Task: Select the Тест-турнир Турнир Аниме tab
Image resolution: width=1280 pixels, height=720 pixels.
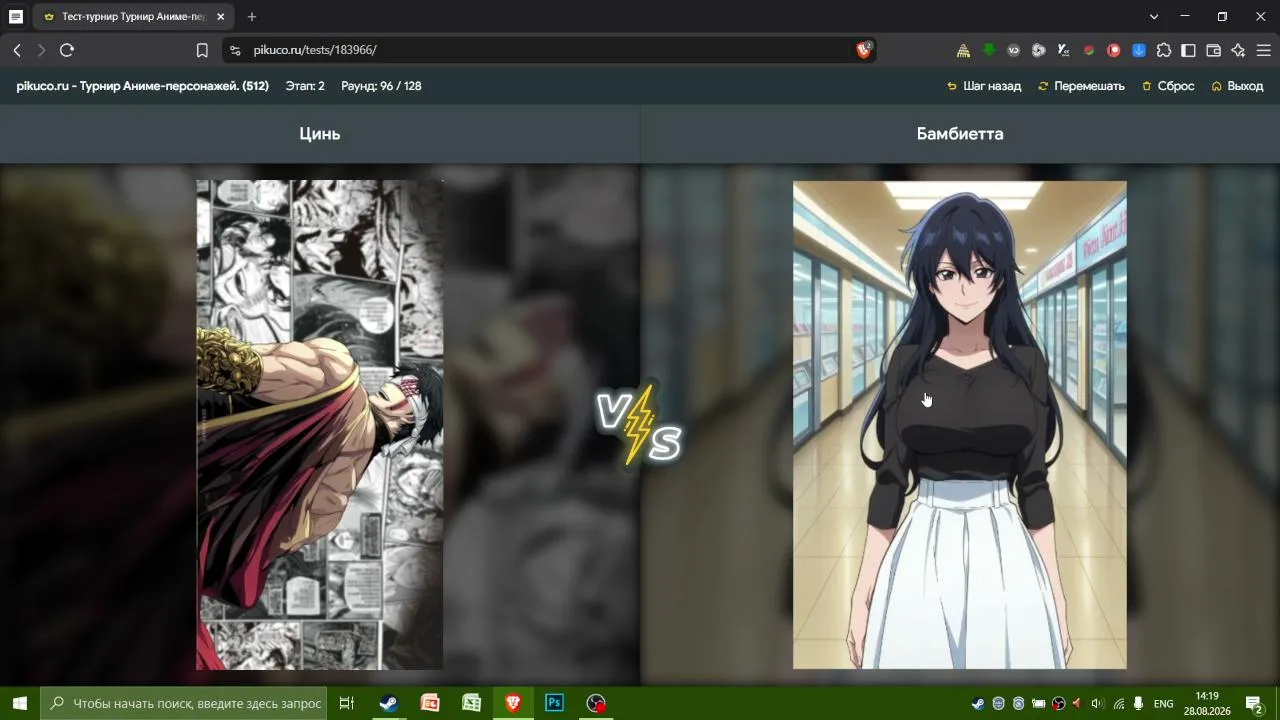Action: pos(134,17)
